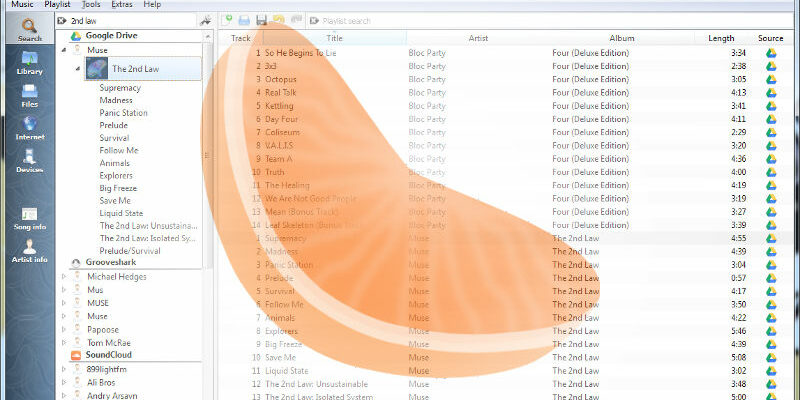Click the Playlist search filter icon
The height and width of the screenshot is (400, 800).
click(314, 21)
